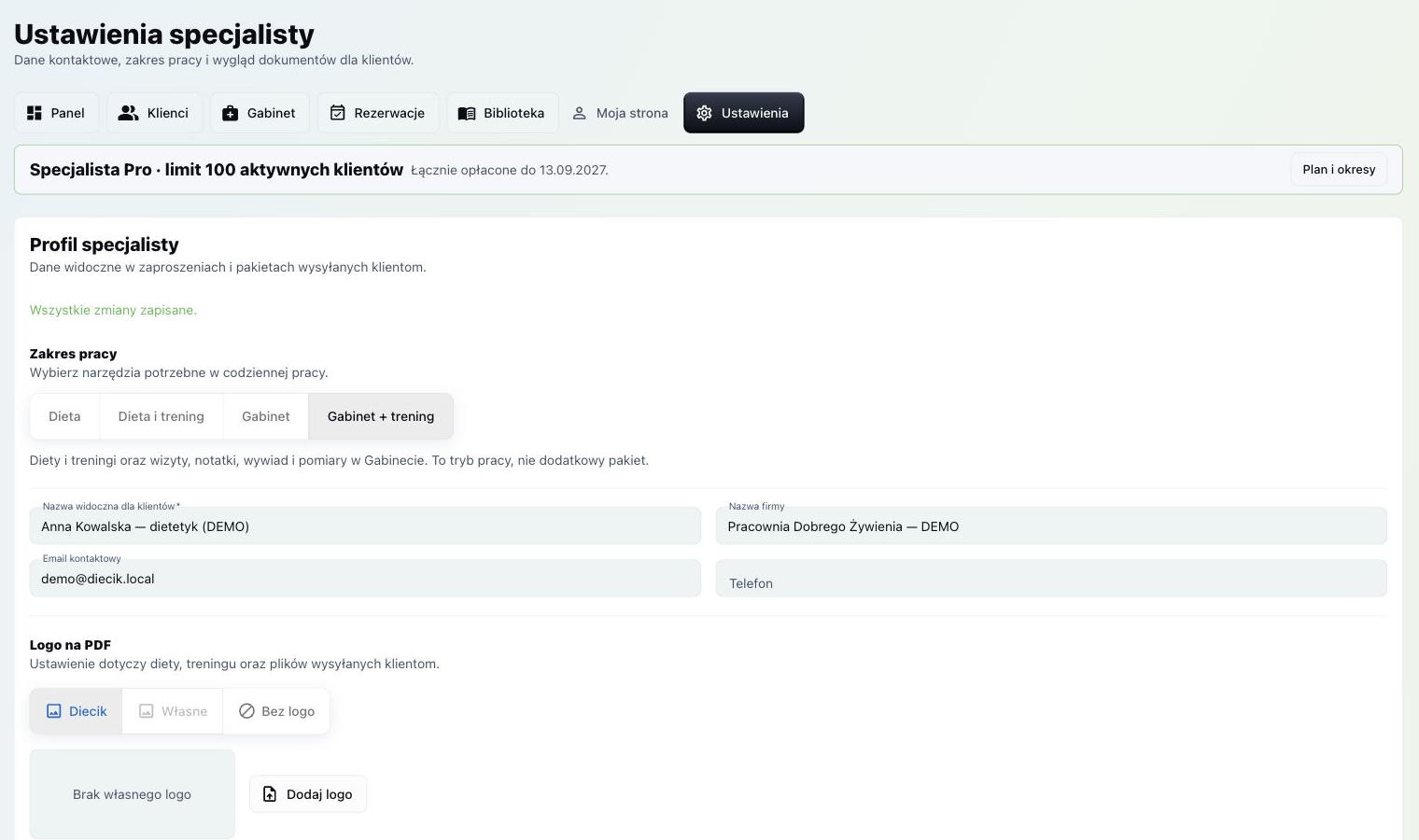The image size is (1419, 840).
Task: Pick Diecik as the PDF logo
Action: click(77, 711)
